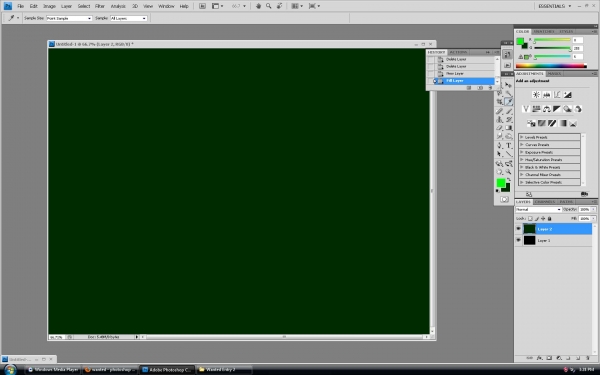Open layer Fill slider arrow

pos(593,218)
